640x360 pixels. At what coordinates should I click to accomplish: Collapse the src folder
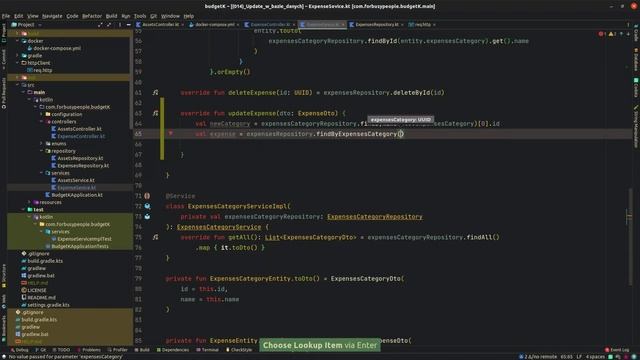17,85
